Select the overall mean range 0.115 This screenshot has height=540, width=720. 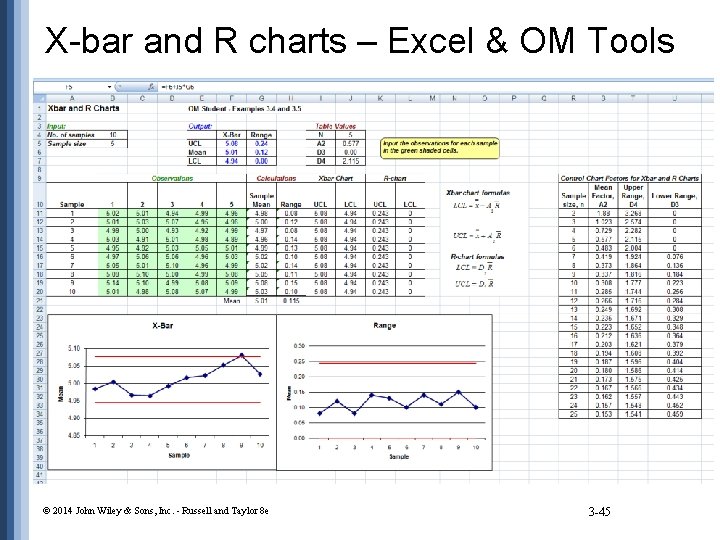tap(291, 301)
